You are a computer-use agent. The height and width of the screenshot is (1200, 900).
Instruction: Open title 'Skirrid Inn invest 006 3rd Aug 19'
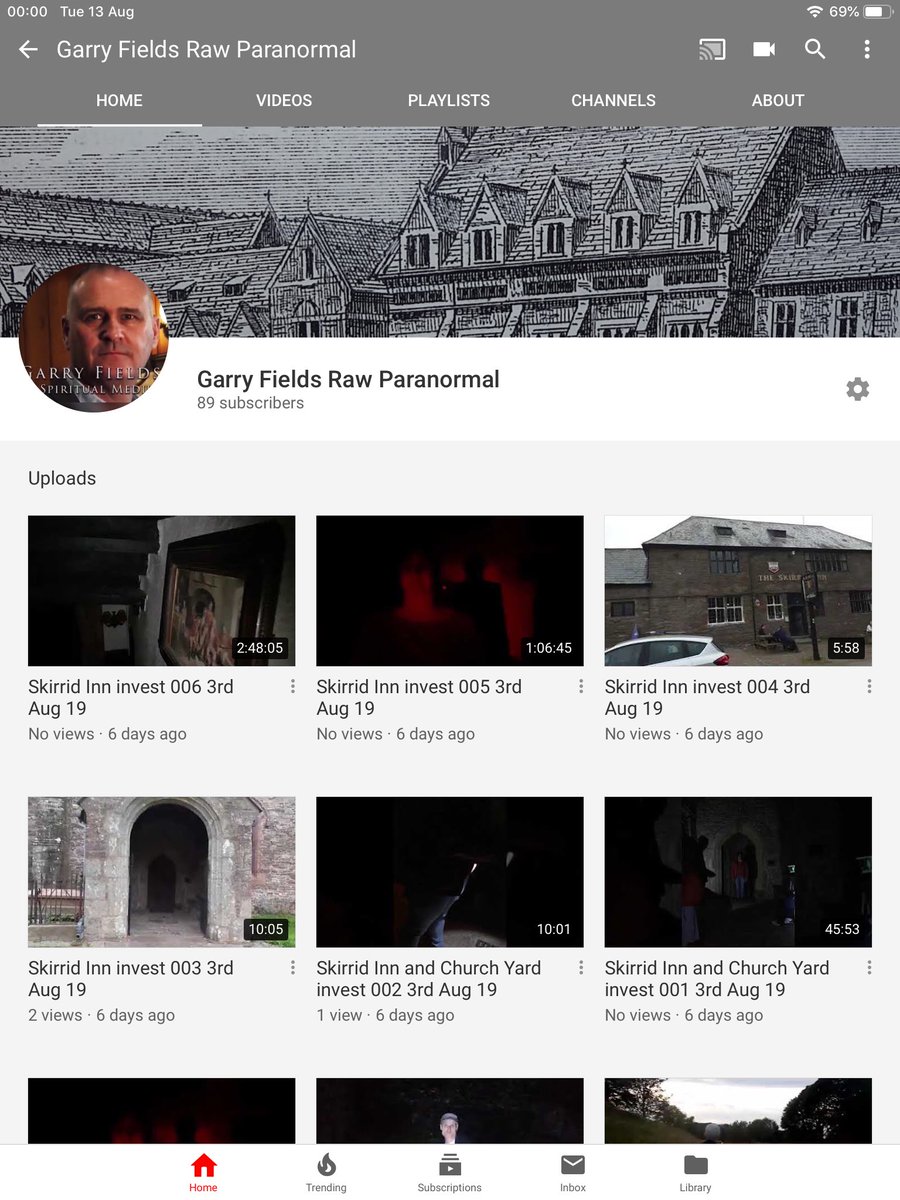click(x=131, y=698)
